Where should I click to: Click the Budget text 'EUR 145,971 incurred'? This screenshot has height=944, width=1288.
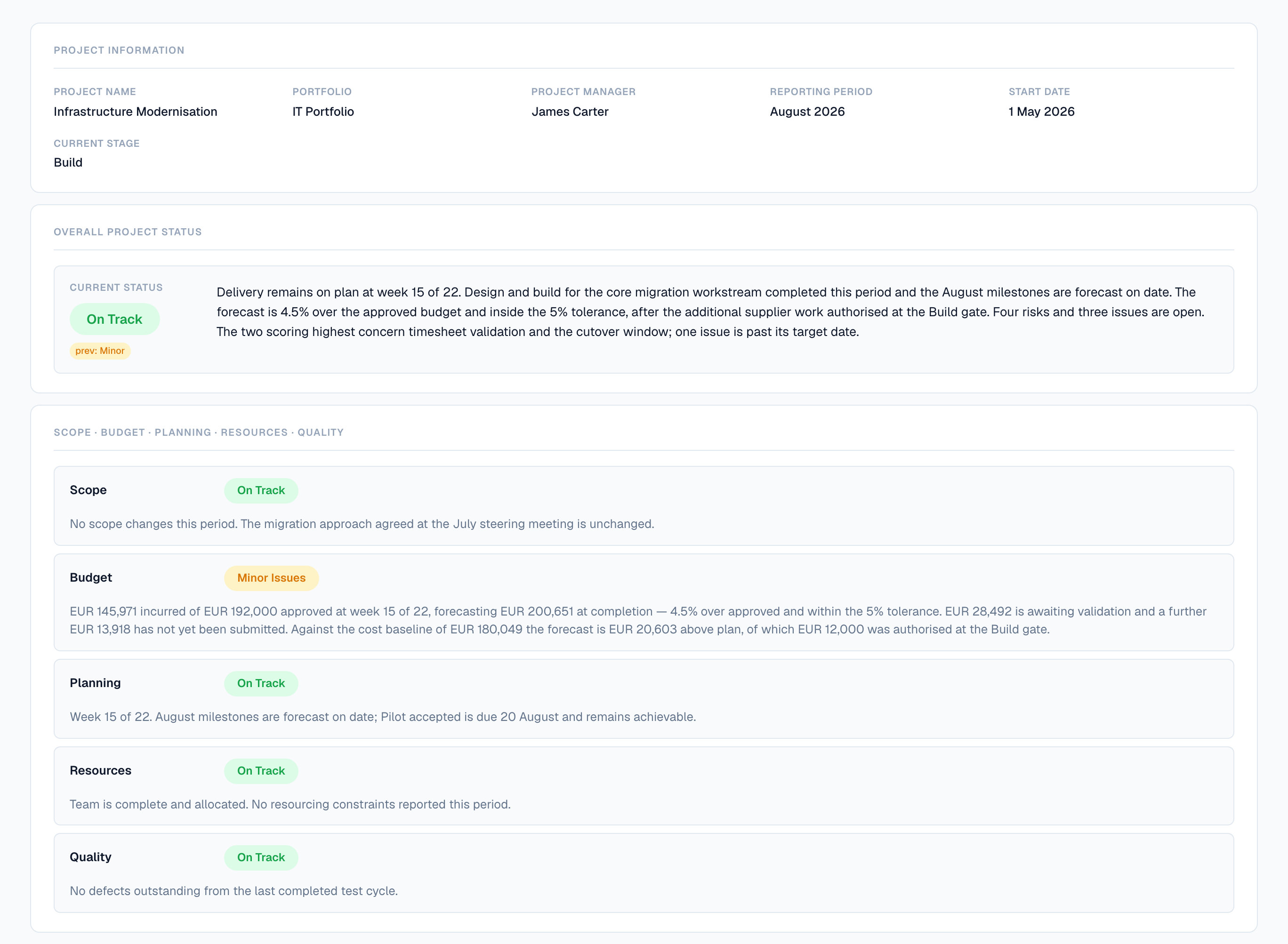tap(638, 621)
